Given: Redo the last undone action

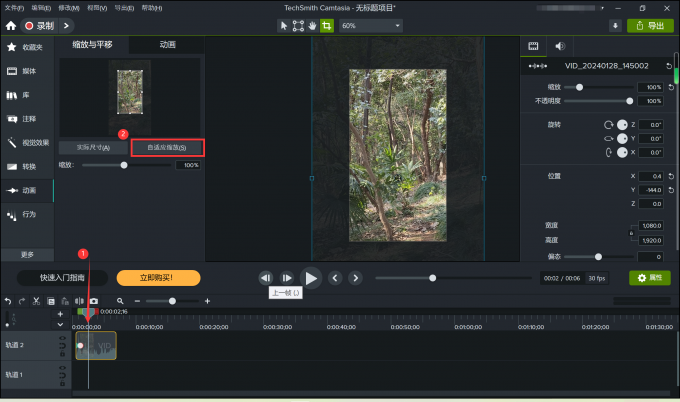Looking at the screenshot, I should (x=22, y=301).
